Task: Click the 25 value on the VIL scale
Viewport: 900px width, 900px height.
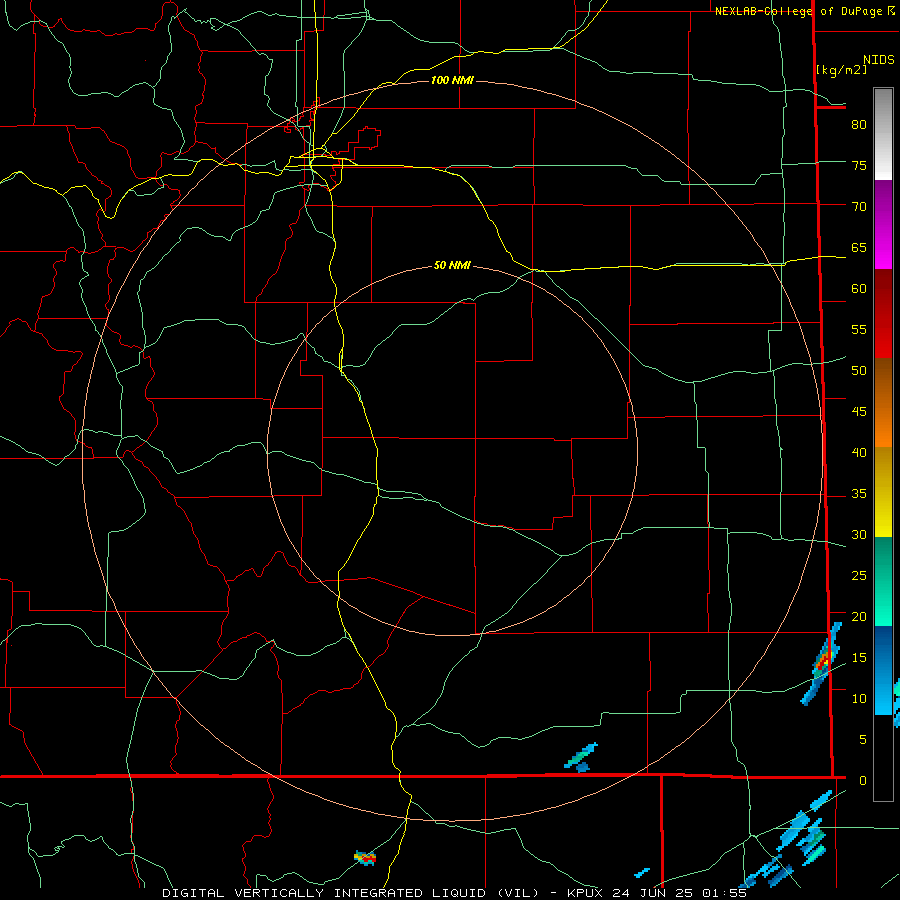Action: (x=859, y=576)
